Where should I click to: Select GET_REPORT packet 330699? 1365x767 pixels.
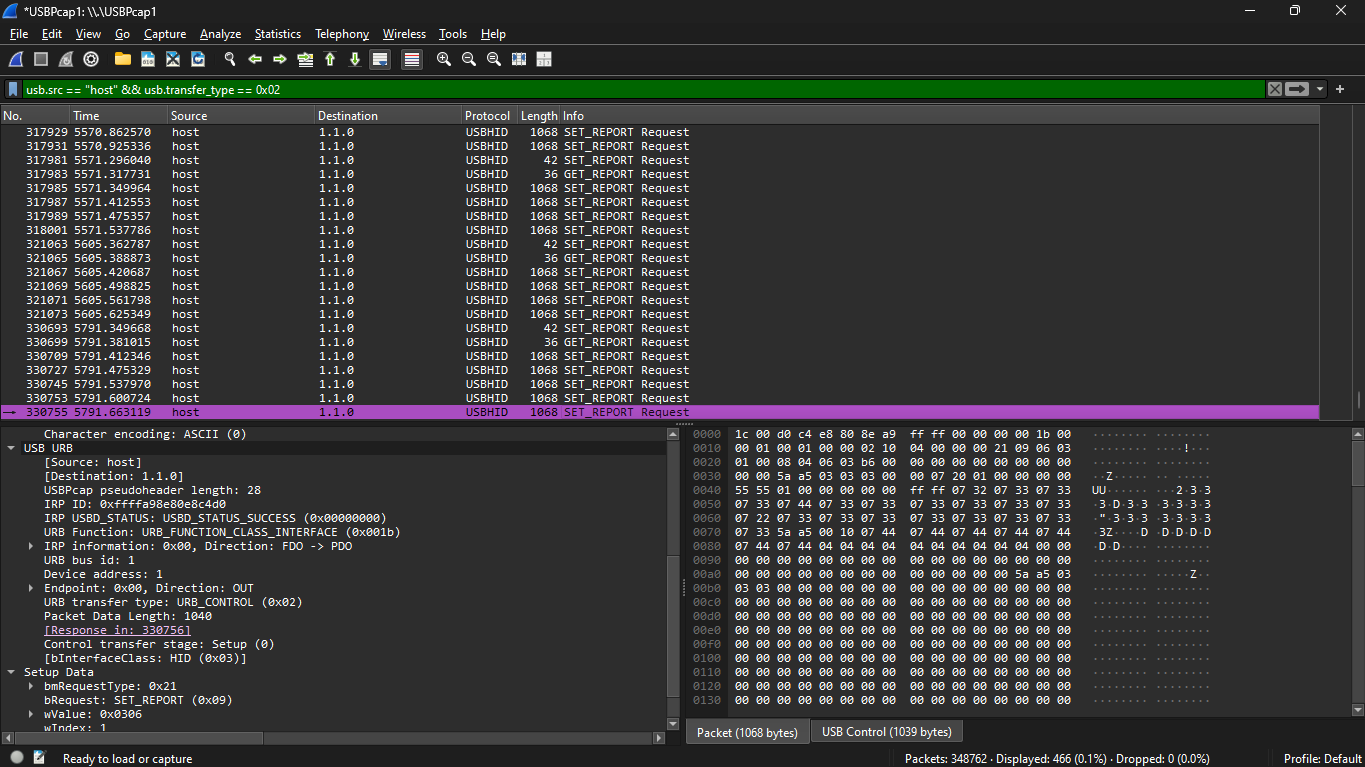(x=659, y=342)
